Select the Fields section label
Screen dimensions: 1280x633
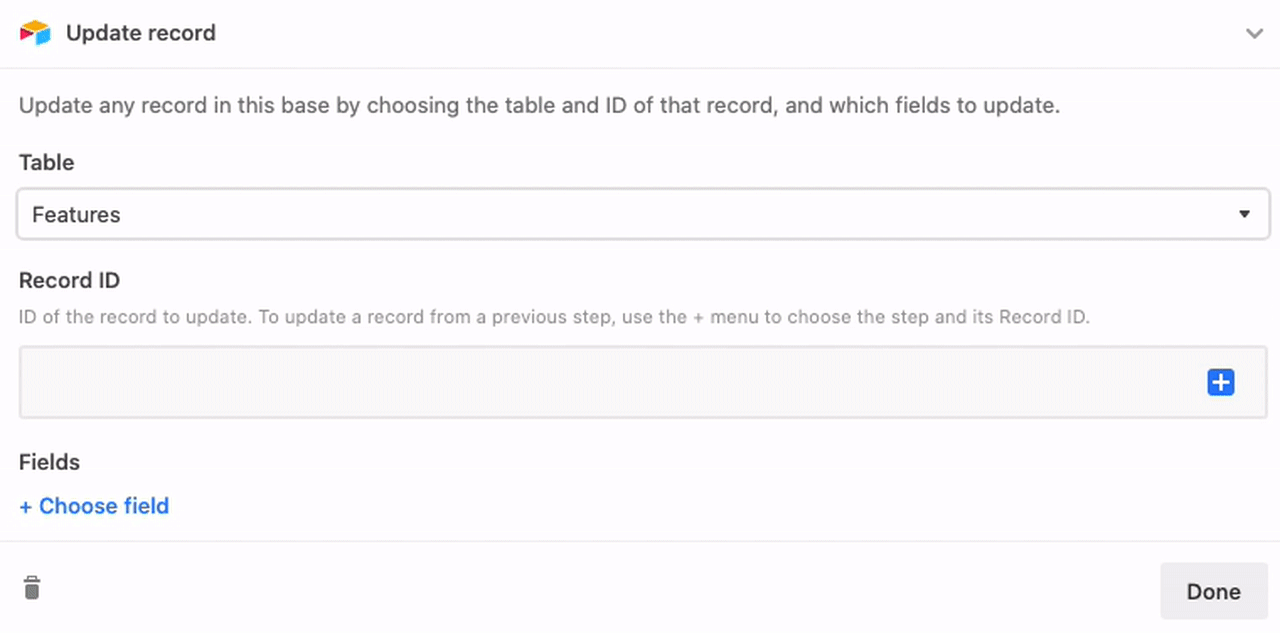pyautogui.click(x=50, y=462)
